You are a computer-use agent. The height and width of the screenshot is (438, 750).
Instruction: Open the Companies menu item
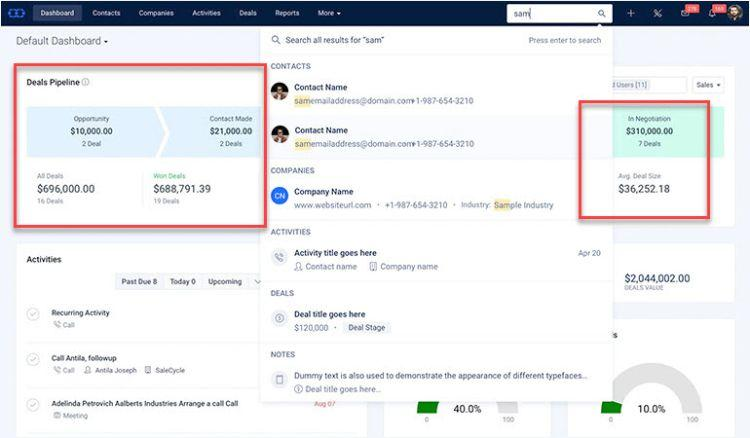156,13
